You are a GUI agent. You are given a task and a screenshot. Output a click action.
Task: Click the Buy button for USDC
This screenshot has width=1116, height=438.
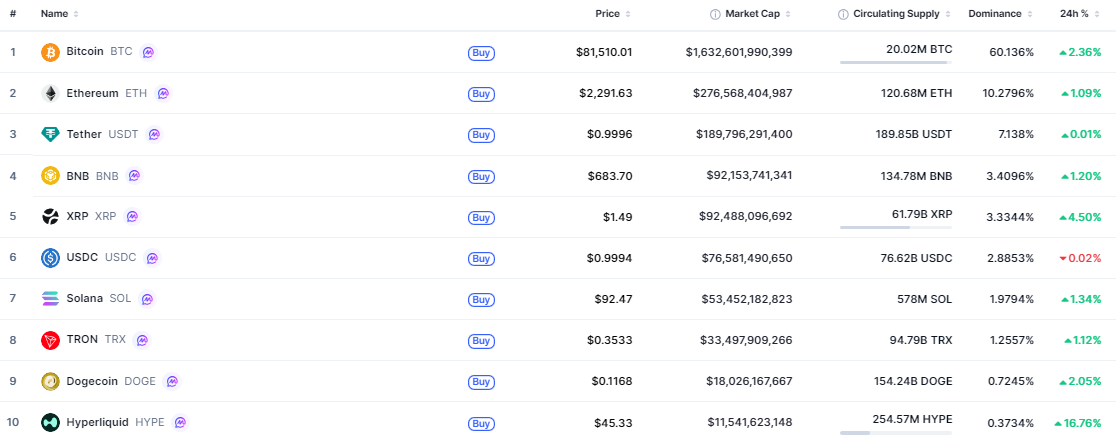coord(481,259)
